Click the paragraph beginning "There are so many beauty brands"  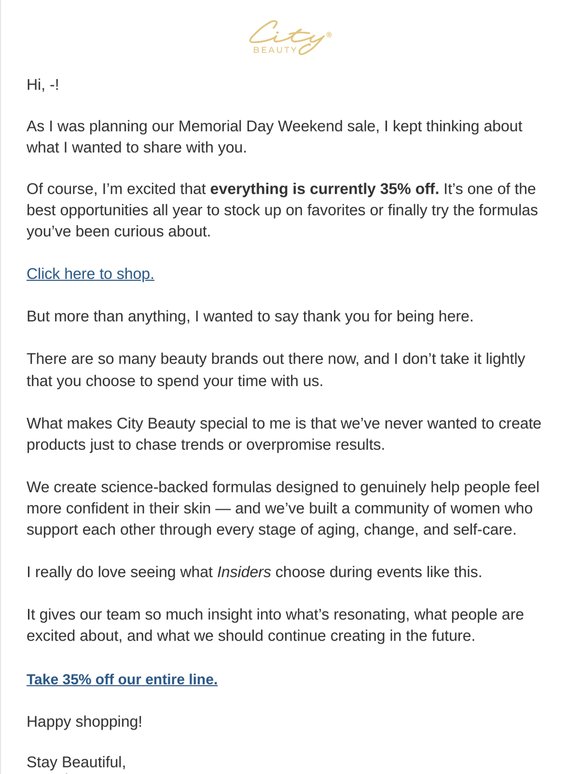pos(276,369)
